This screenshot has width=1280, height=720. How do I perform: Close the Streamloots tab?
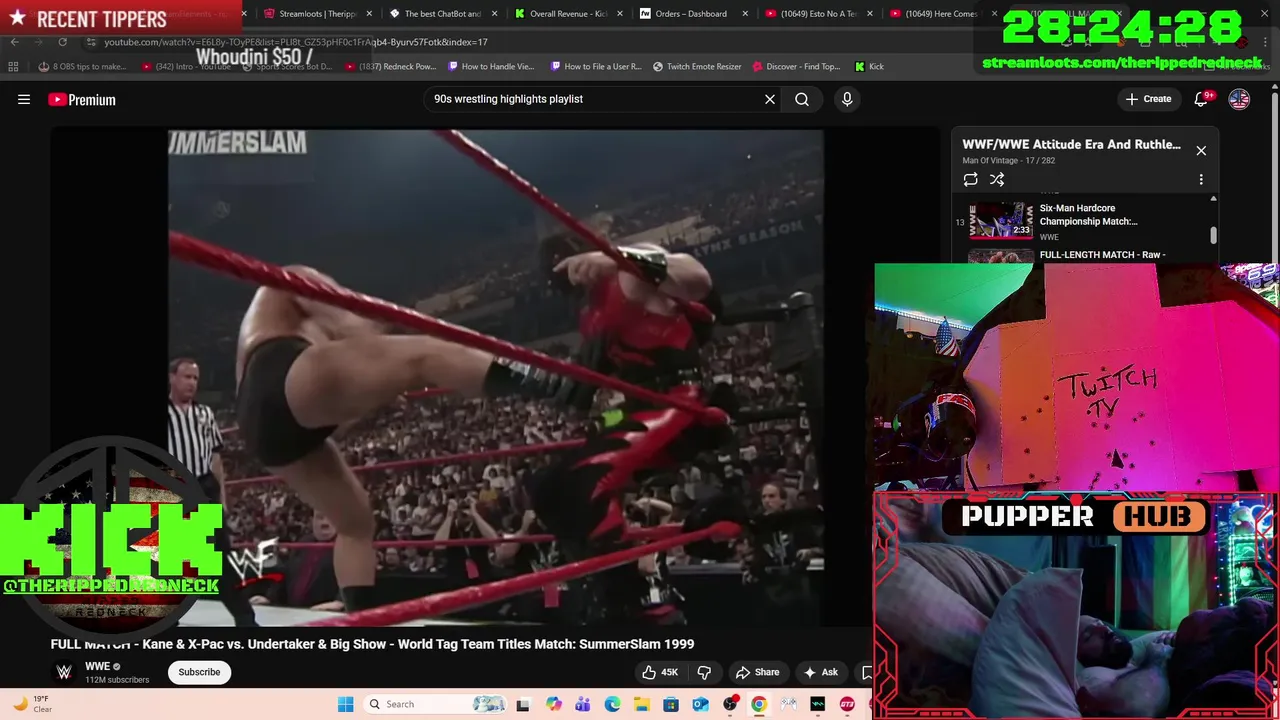pyautogui.click(x=370, y=14)
